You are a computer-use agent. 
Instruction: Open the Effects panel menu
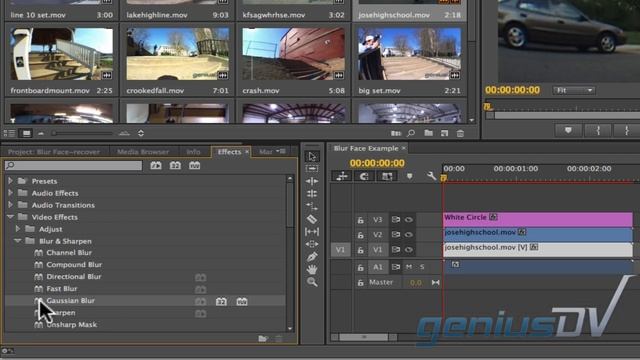[280, 151]
